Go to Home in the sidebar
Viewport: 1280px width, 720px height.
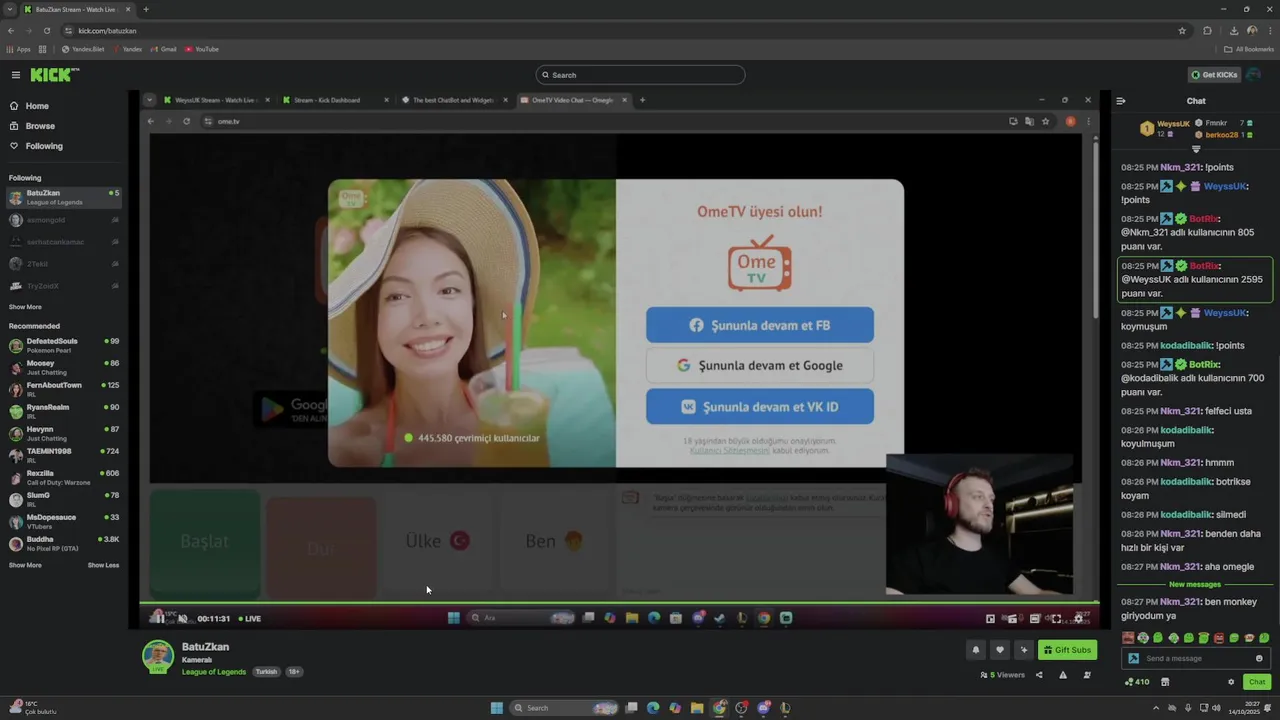pyautogui.click(x=37, y=106)
